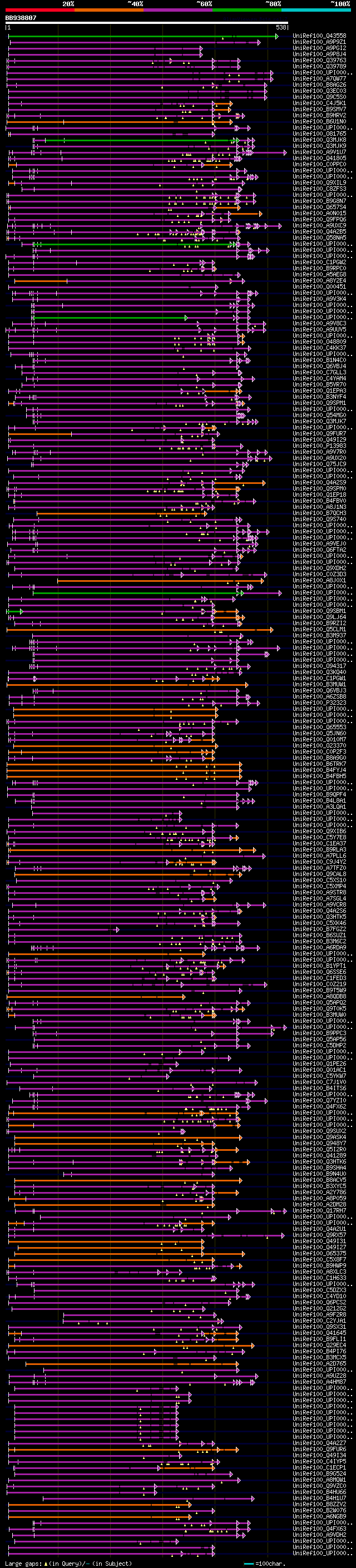Select the UniRef100_P13983 label

pyautogui.click(x=319, y=446)
